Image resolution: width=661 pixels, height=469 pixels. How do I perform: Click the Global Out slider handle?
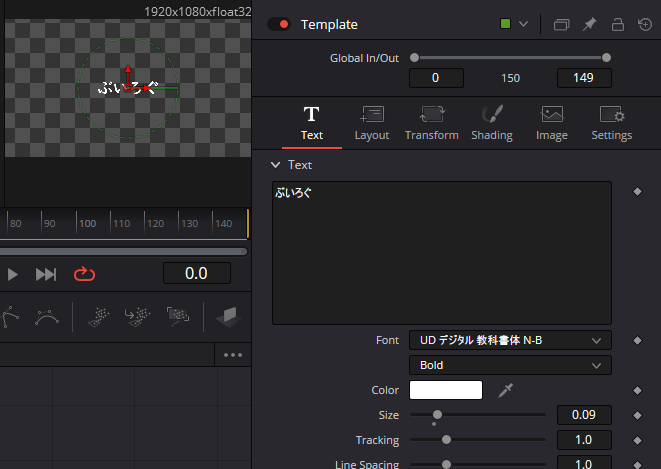click(x=606, y=58)
